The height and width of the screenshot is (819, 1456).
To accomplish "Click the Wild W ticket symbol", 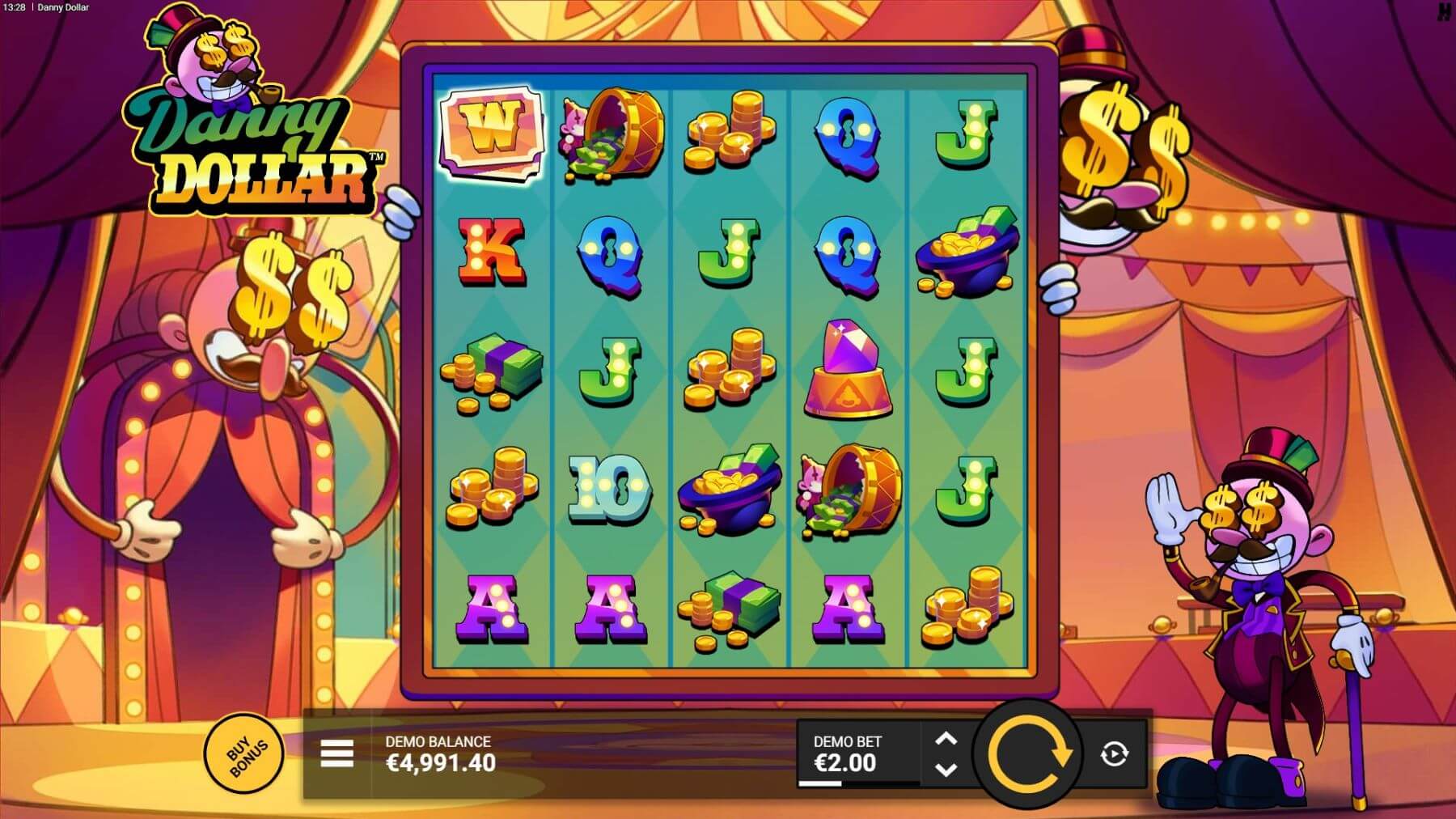I will pos(492,131).
